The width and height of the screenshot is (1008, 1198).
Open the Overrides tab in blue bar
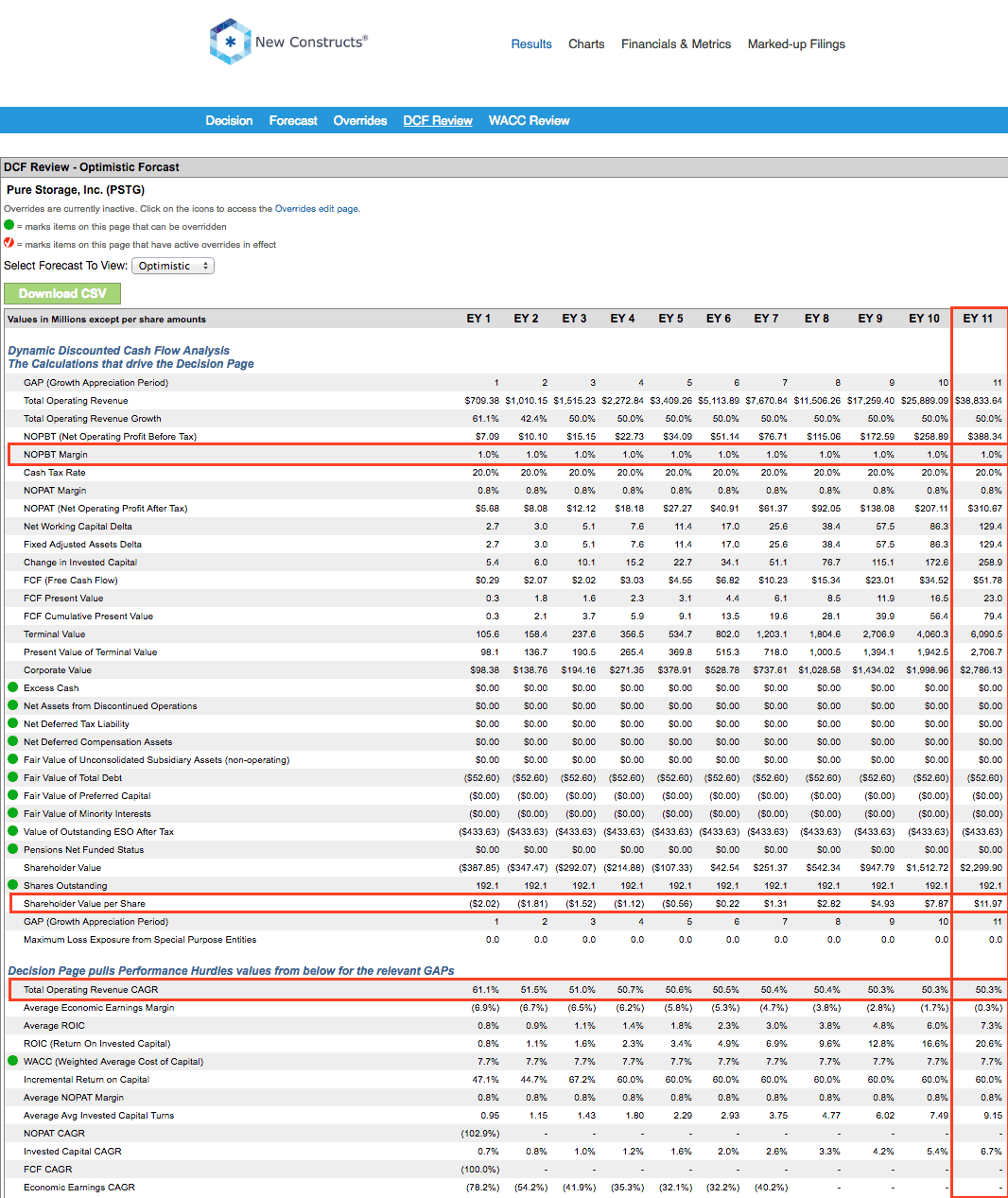360,120
